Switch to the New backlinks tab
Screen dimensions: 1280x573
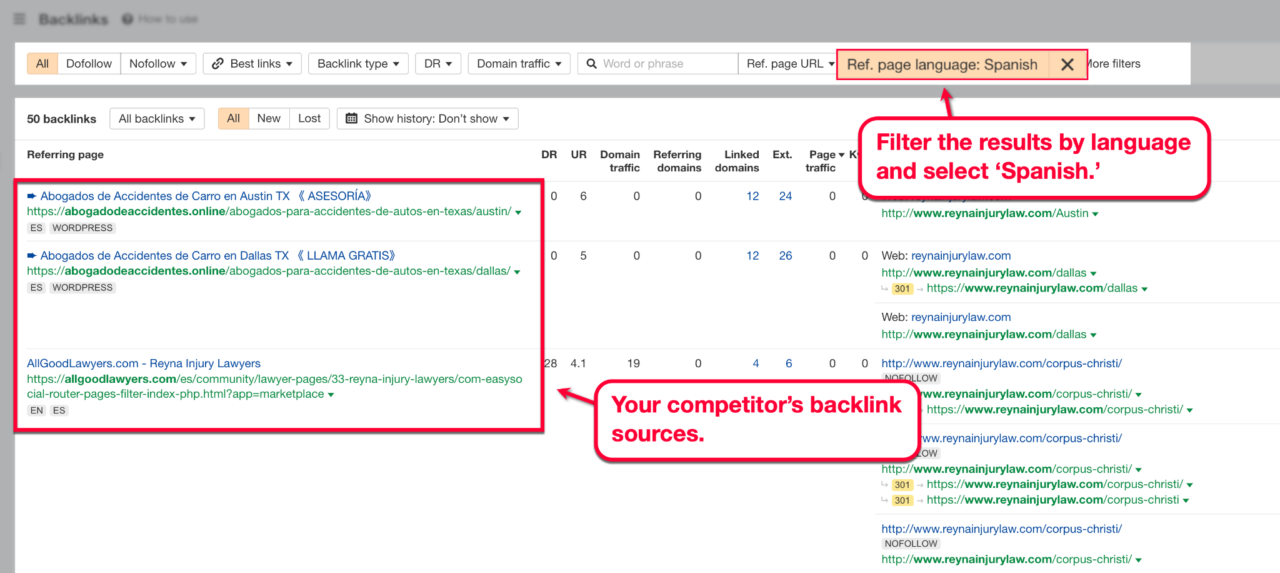tap(268, 118)
